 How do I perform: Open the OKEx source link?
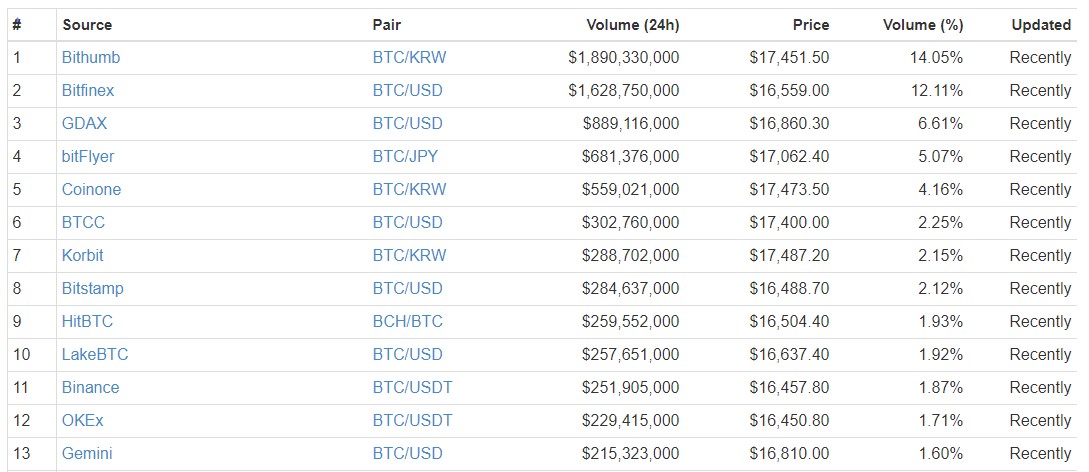[x=84, y=421]
